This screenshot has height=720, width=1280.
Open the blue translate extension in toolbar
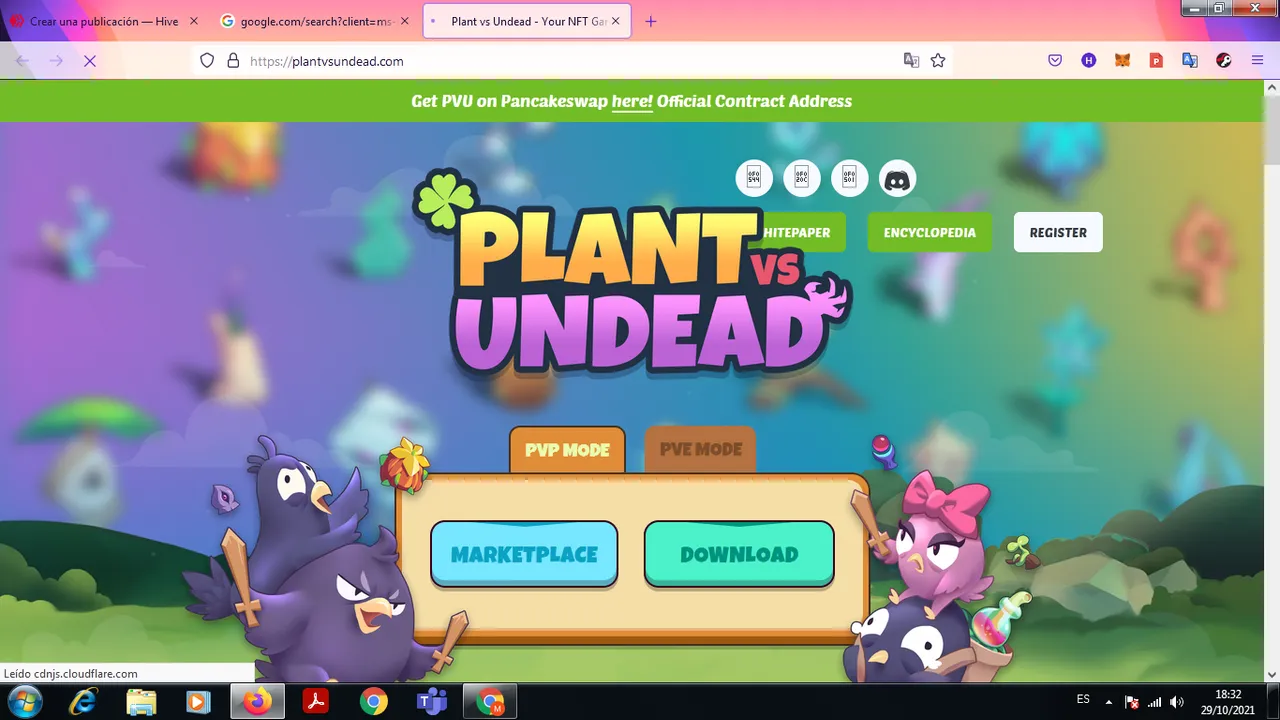(x=1190, y=61)
